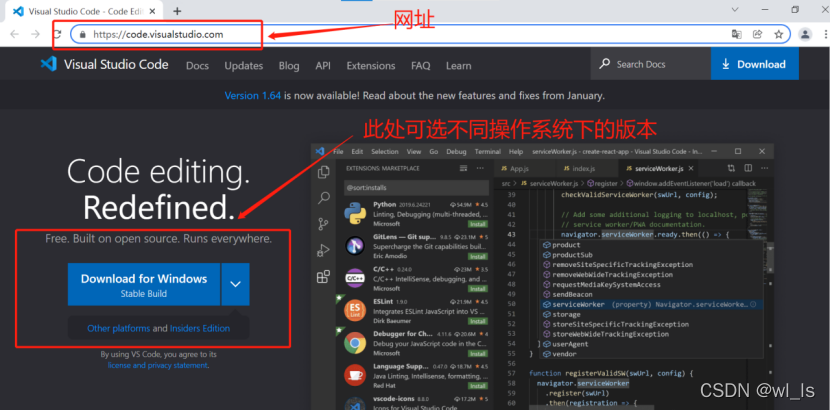This screenshot has height=410, width=831.
Task: Reload the page with the refresh icon
Action: (x=57, y=34)
